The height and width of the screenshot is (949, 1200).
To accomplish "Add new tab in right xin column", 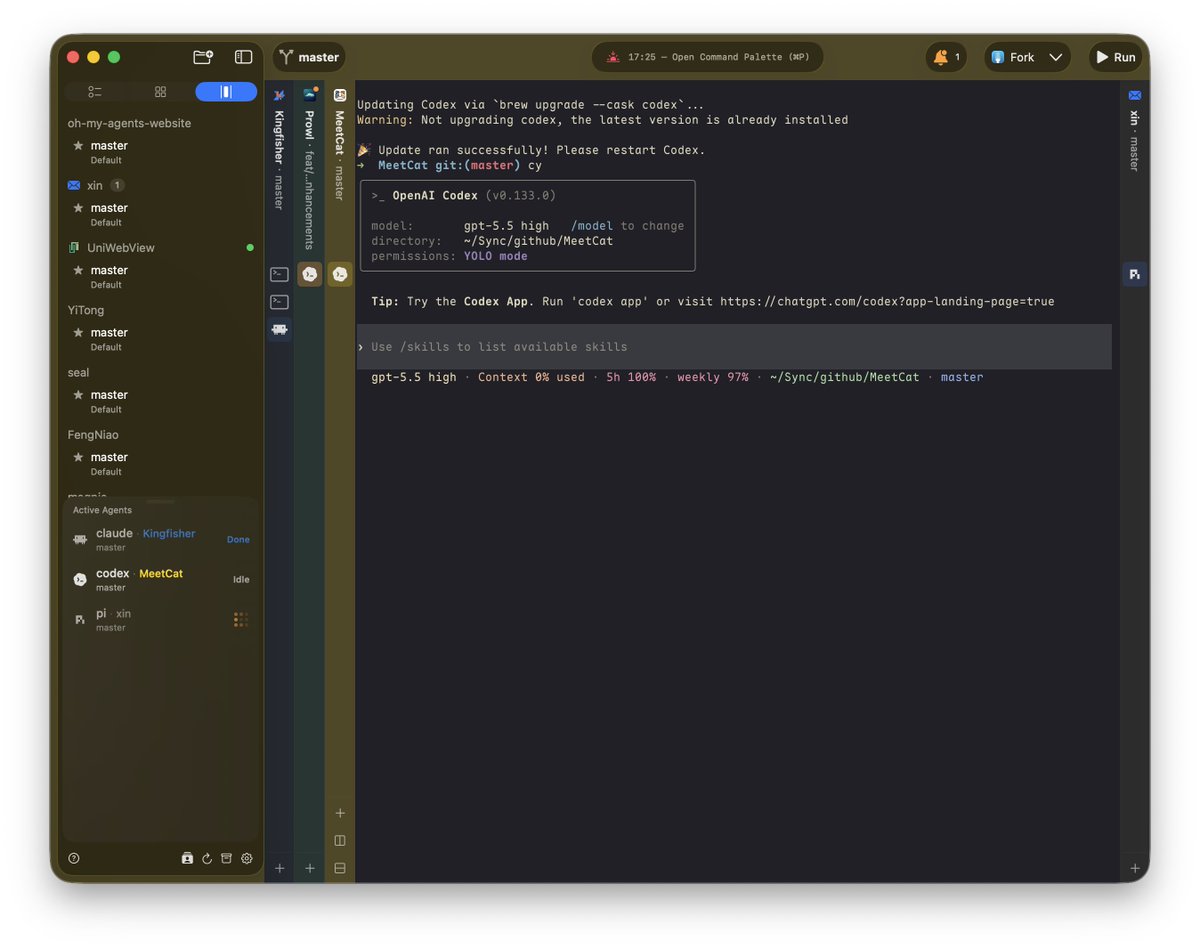I will pos(1134,868).
